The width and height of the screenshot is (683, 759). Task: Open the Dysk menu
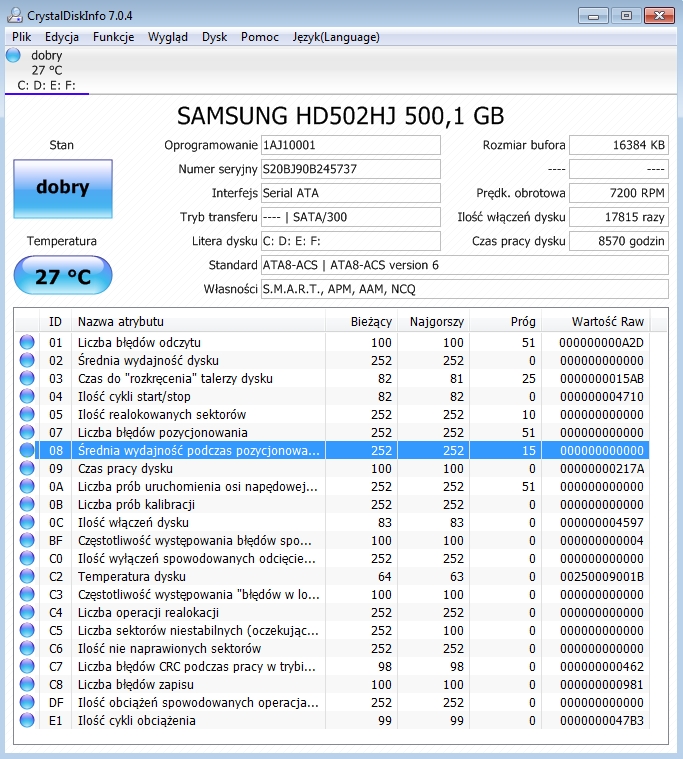[x=214, y=37]
